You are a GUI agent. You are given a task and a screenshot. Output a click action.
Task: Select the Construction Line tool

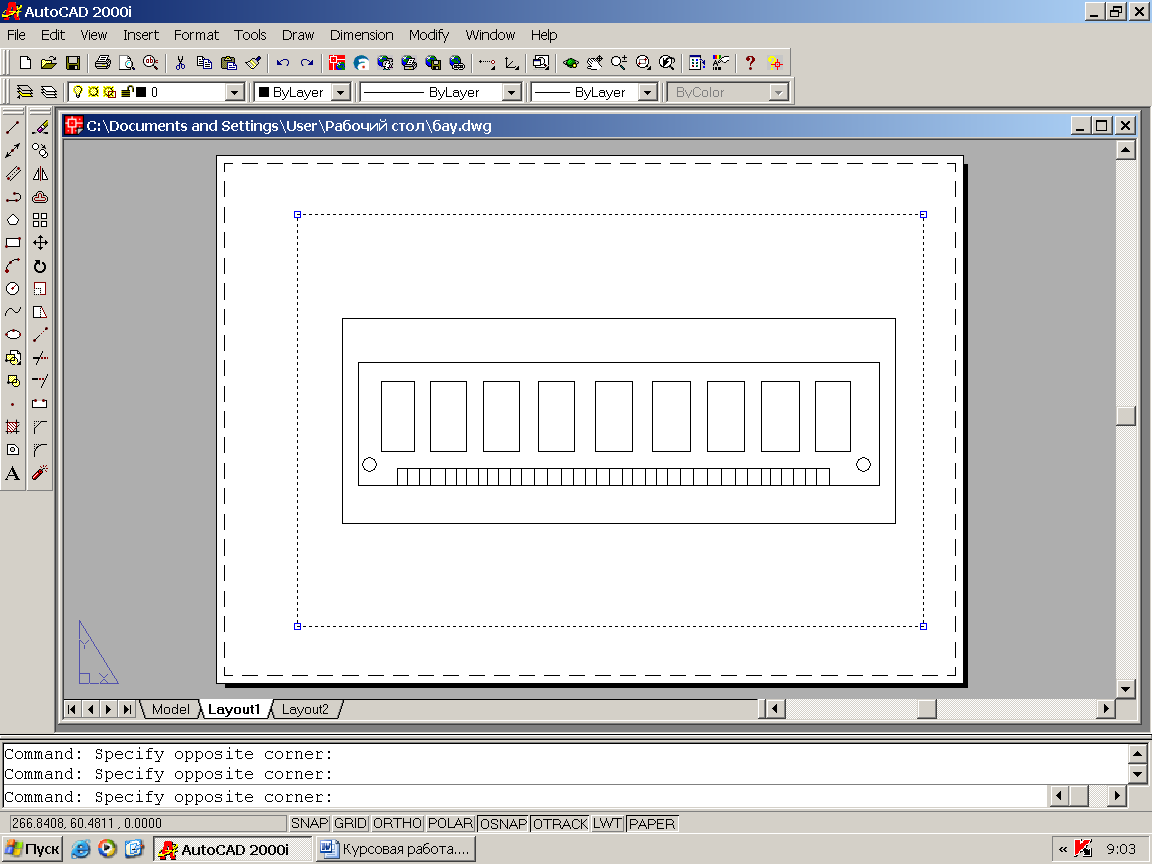coord(12,151)
